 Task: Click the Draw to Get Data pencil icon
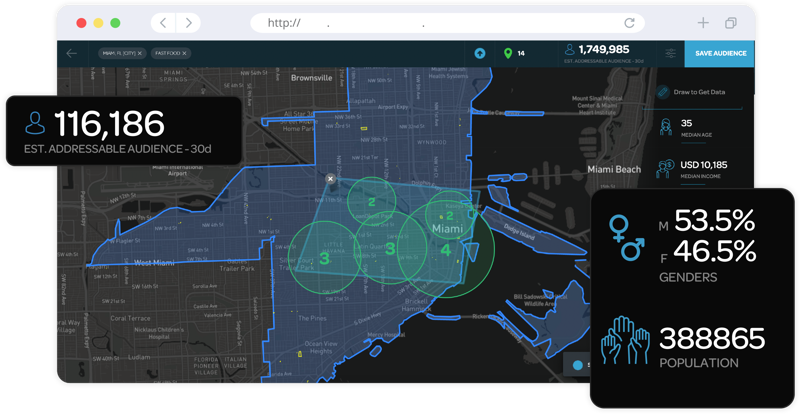coord(662,92)
